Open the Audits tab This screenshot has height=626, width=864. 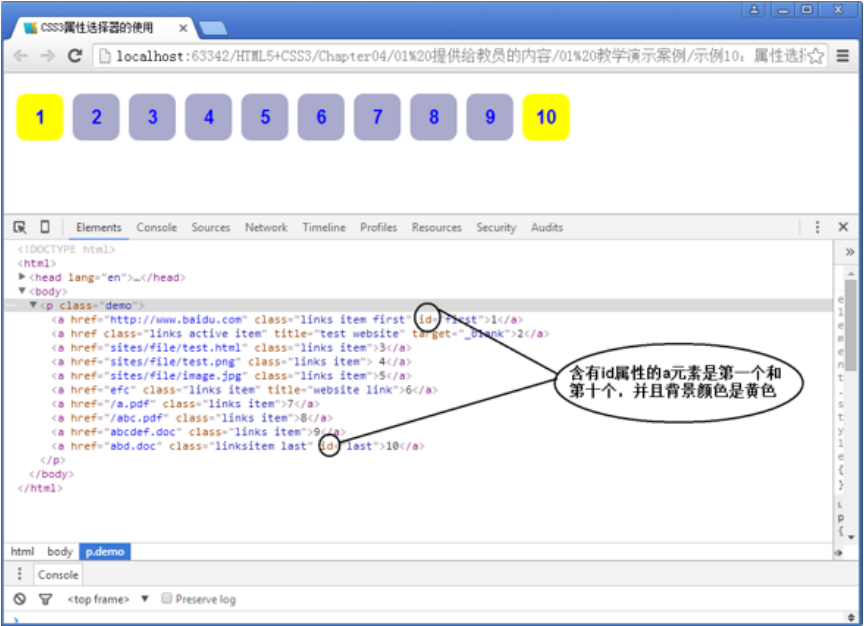tap(547, 228)
